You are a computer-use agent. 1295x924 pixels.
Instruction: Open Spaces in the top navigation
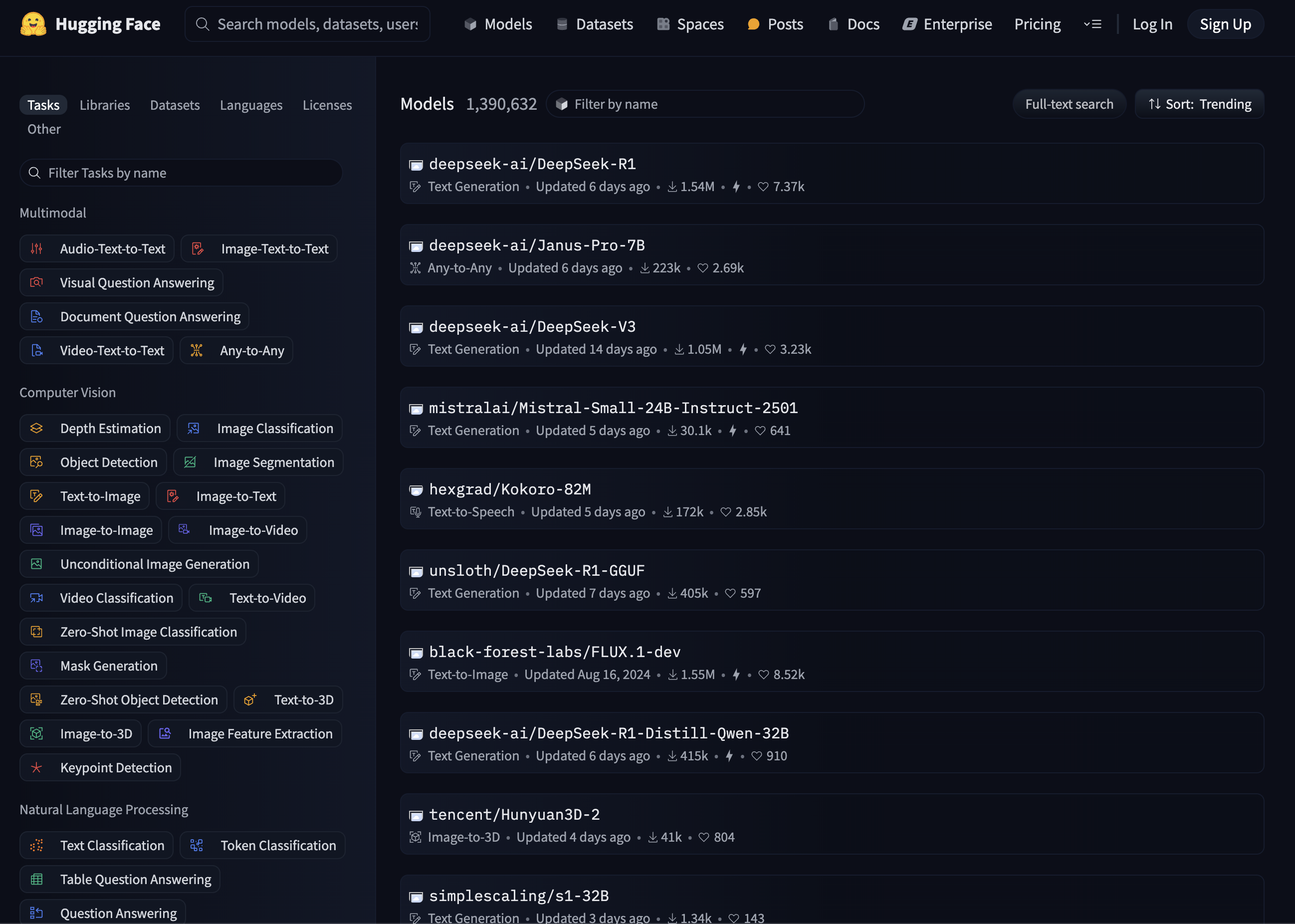click(690, 24)
